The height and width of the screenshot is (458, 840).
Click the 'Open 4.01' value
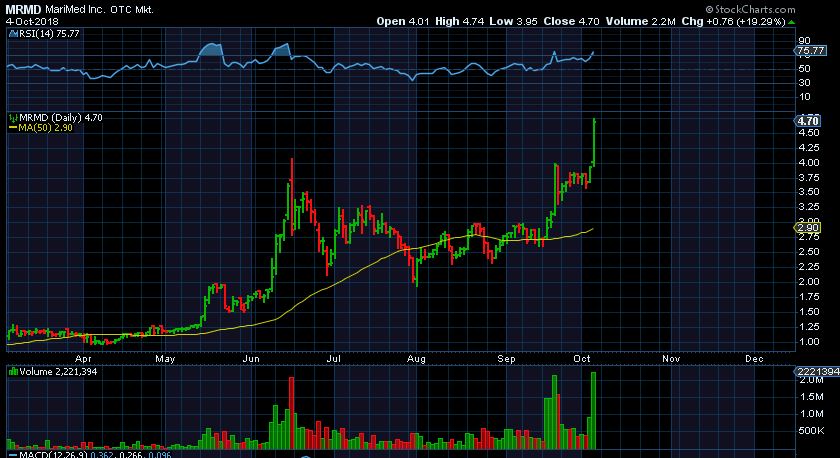[x=403, y=21]
